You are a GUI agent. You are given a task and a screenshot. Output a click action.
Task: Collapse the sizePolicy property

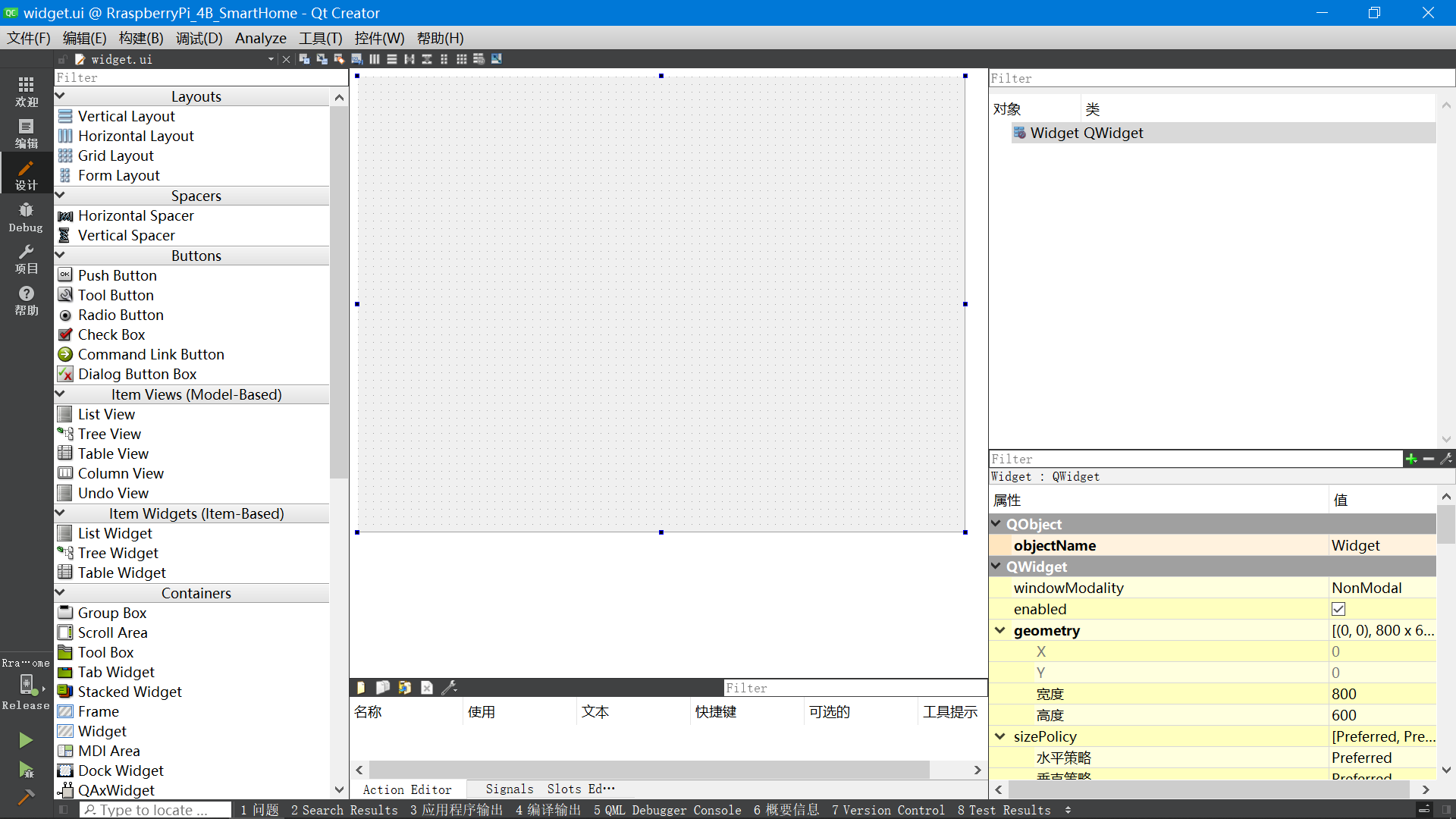[1000, 736]
